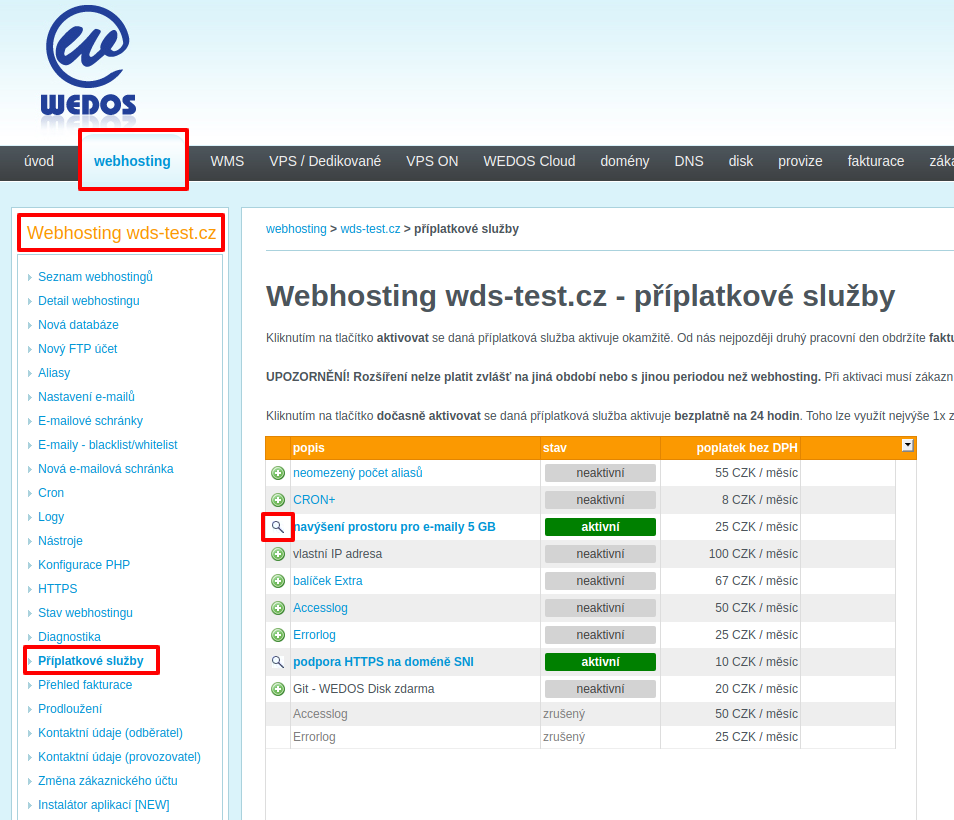Click the green plus icon next to CRON+

(278, 500)
